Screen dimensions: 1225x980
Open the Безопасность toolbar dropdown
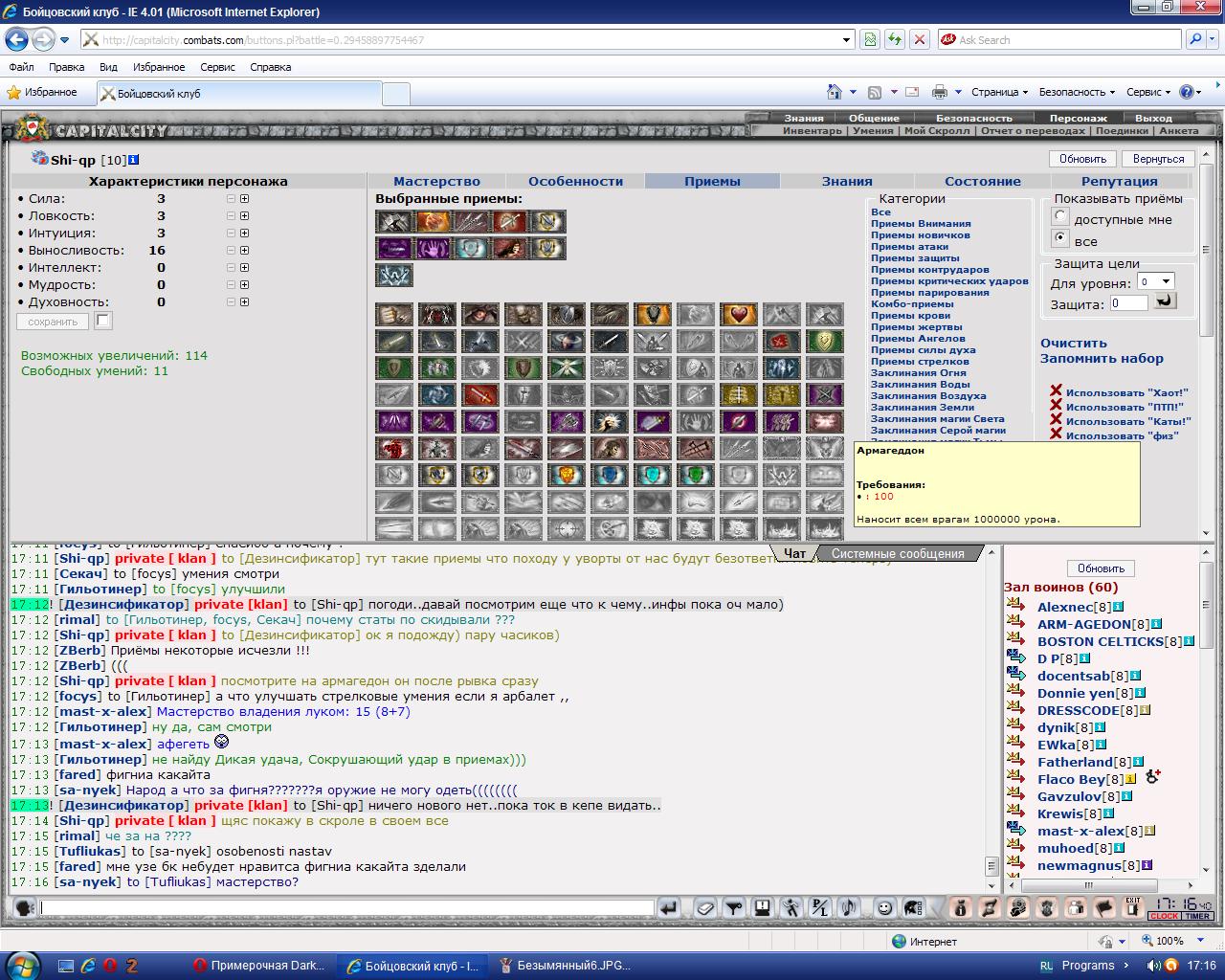coord(1077,92)
